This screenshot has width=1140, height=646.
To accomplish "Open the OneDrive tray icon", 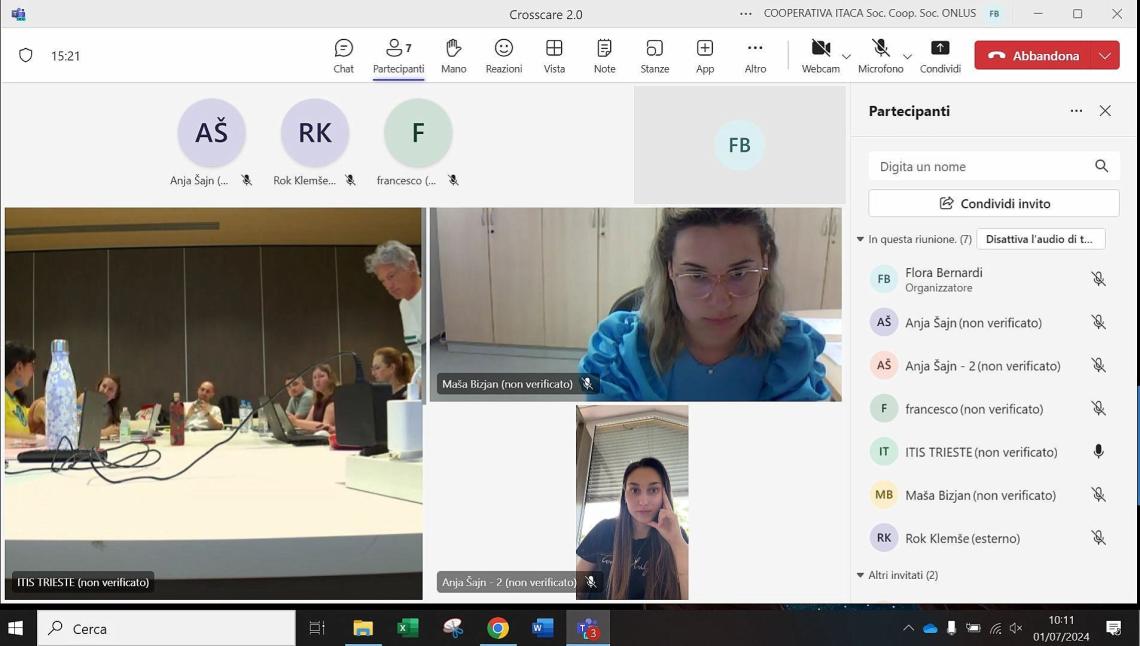I will click(x=930, y=629).
